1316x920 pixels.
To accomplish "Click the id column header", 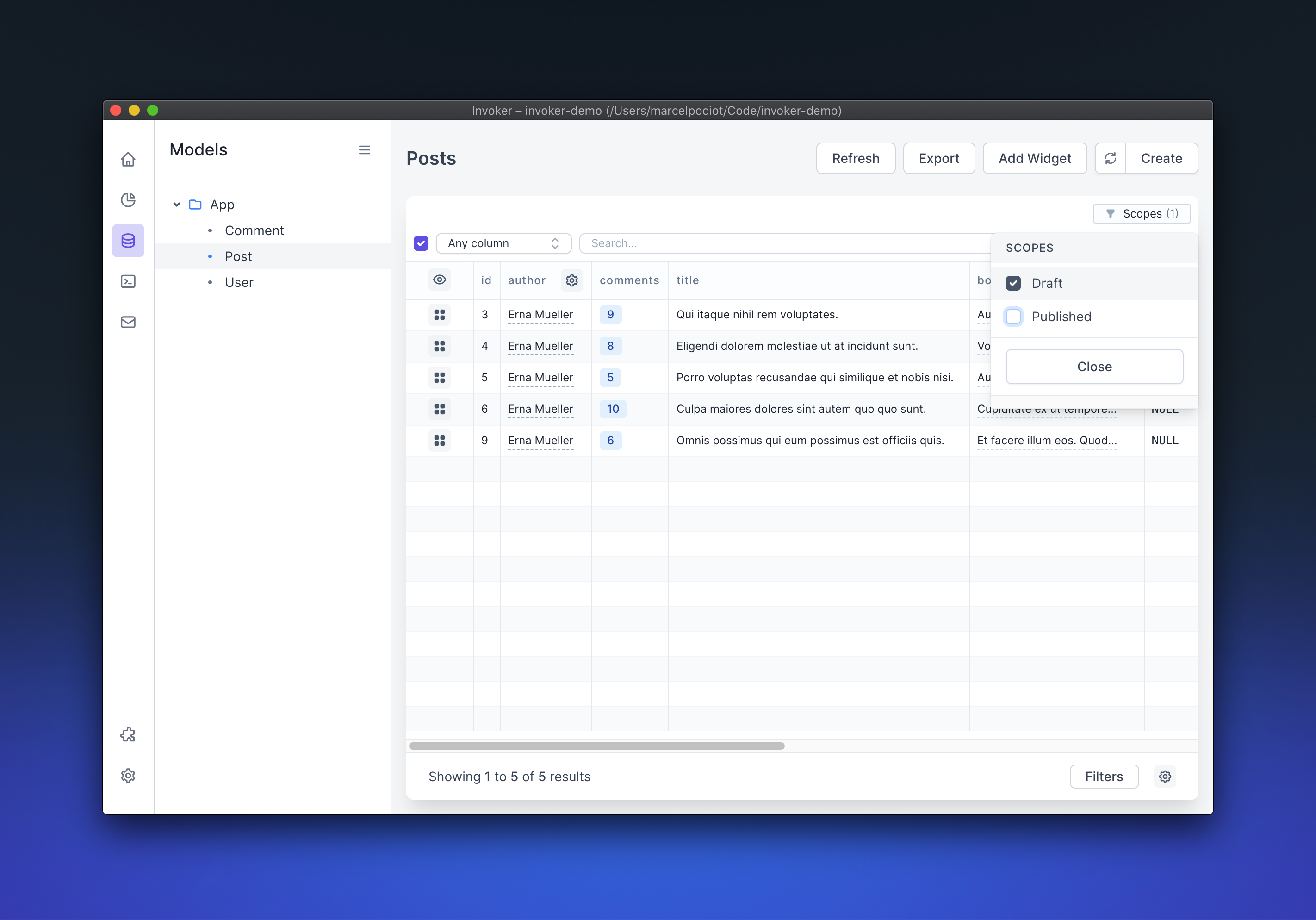I will (486, 280).
